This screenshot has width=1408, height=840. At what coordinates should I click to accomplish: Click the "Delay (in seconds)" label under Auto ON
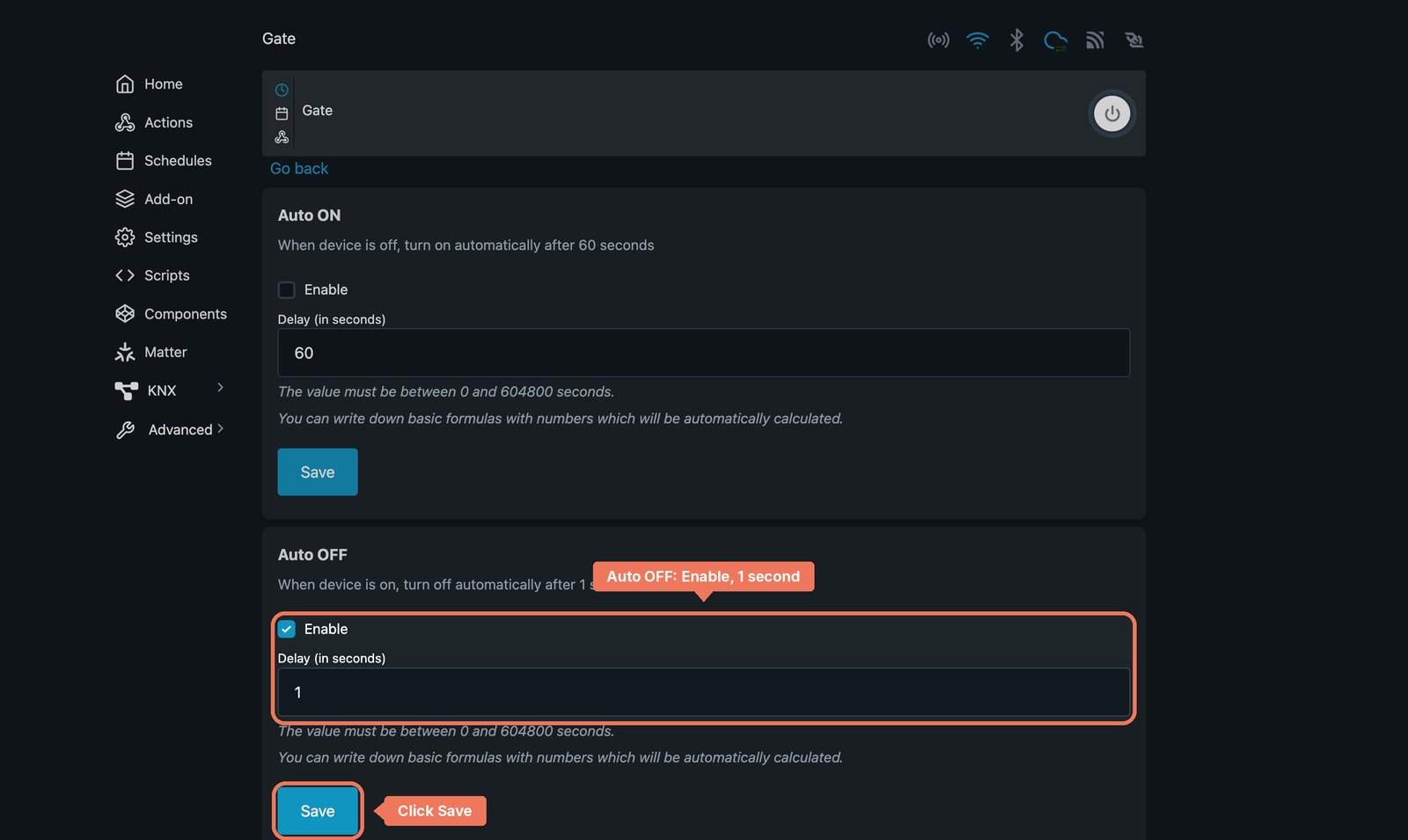(x=332, y=319)
